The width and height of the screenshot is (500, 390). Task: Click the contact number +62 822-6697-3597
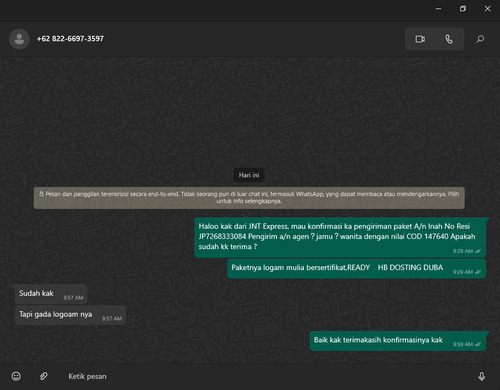[70, 39]
